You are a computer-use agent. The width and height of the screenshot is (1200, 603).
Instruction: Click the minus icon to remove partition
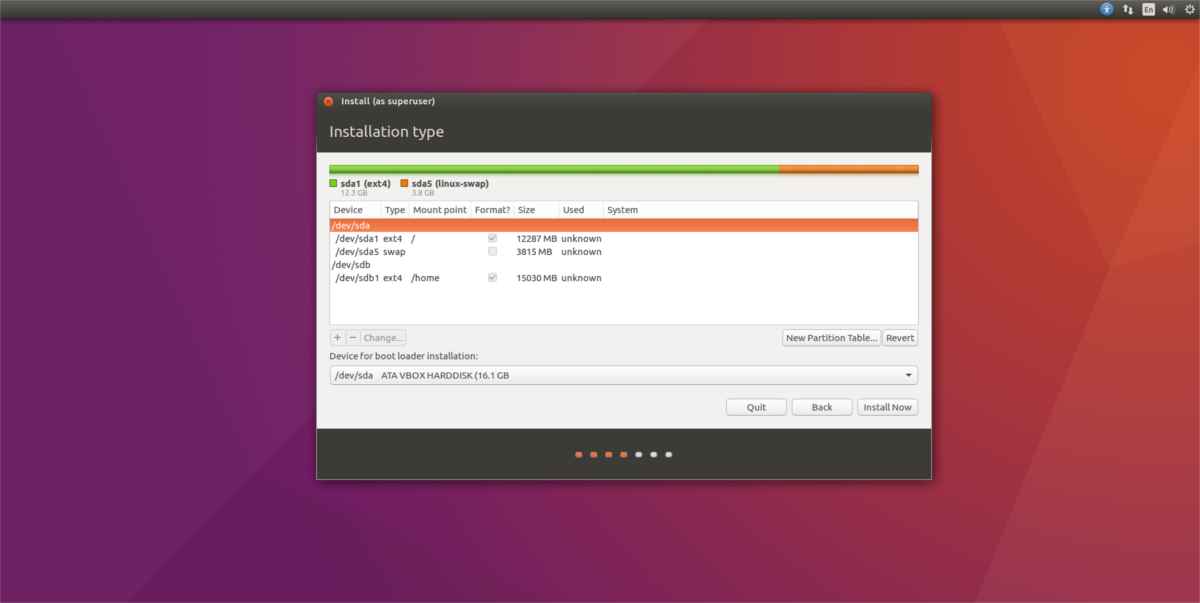coord(353,338)
